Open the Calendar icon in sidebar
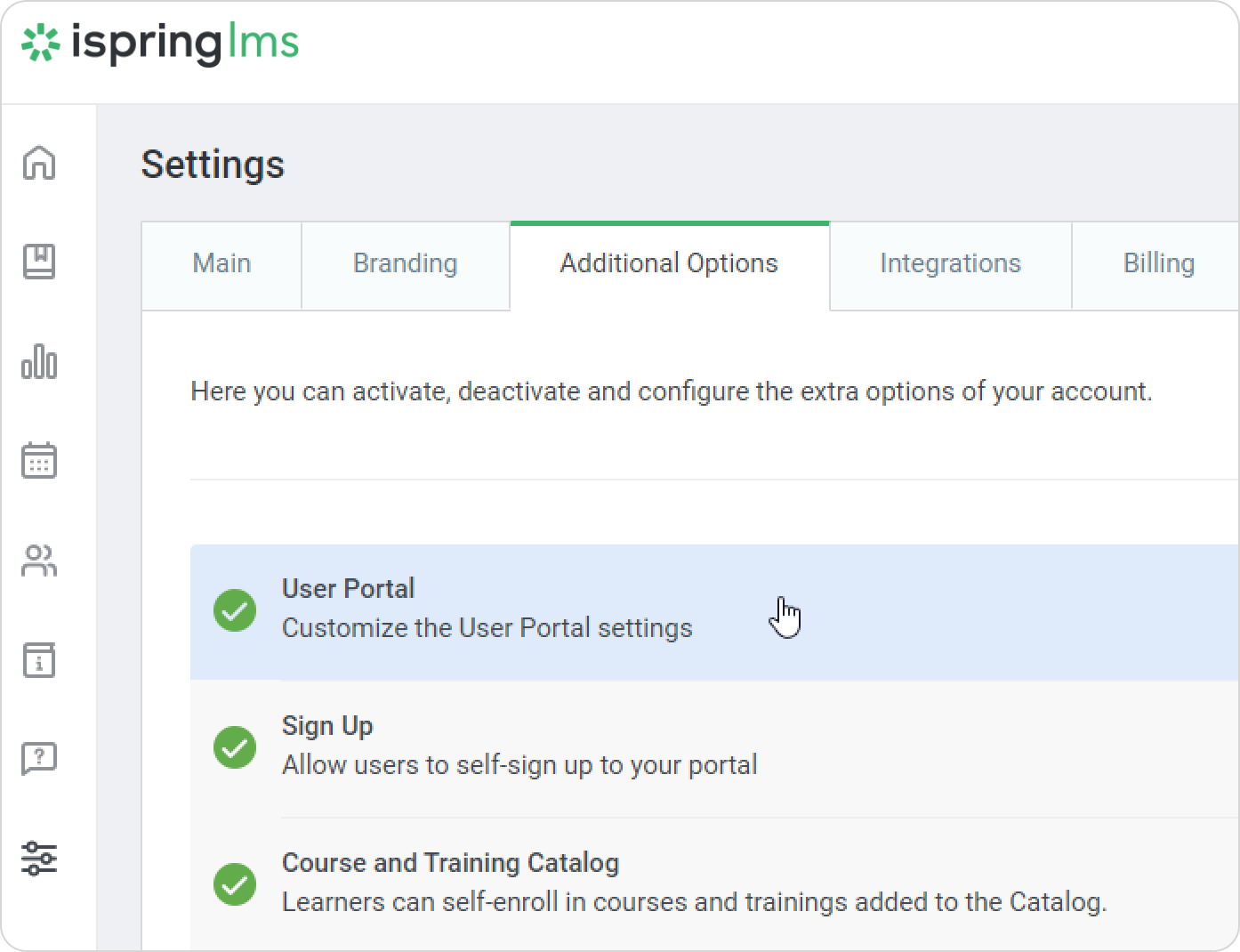 (39, 461)
